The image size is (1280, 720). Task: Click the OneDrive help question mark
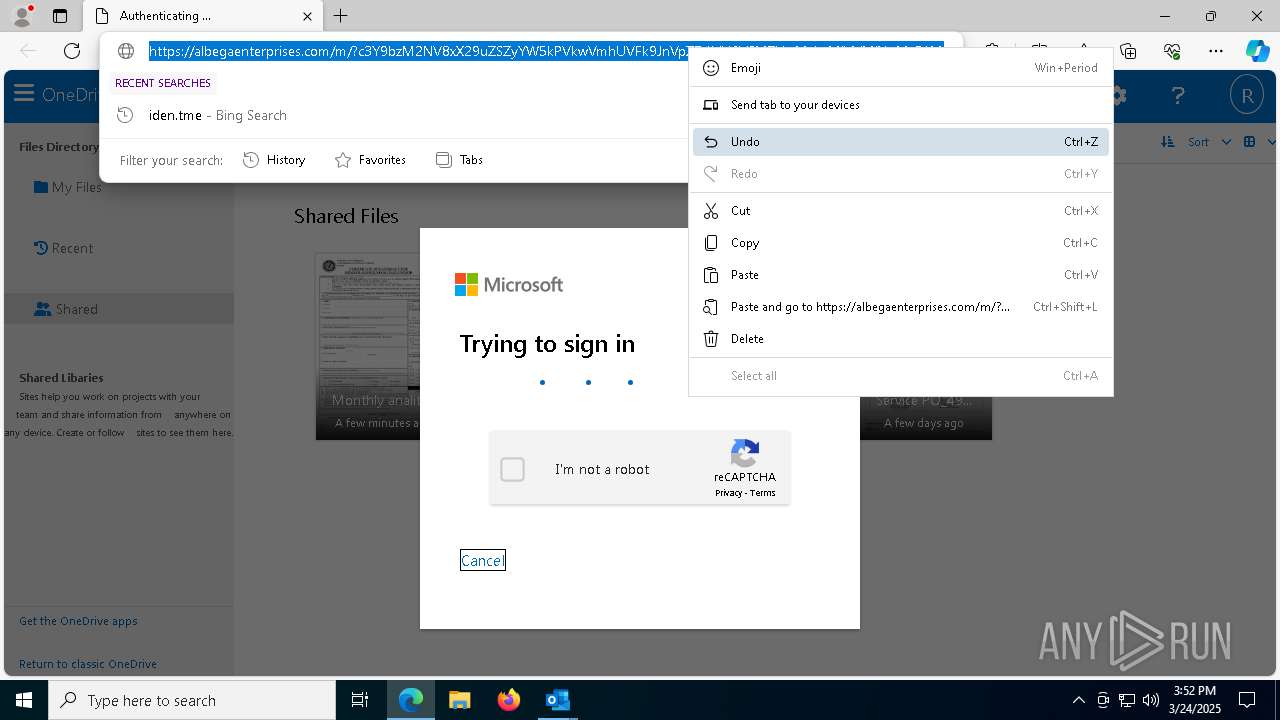coord(1178,96)
